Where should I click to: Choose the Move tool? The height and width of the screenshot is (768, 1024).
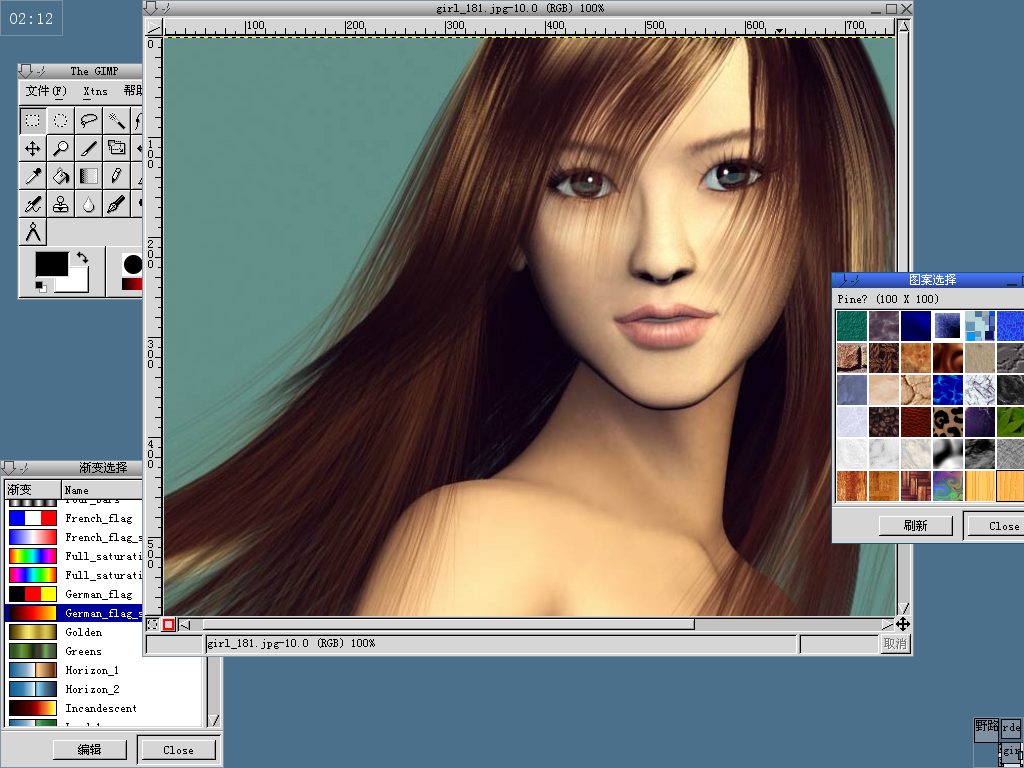click(33, 149)
